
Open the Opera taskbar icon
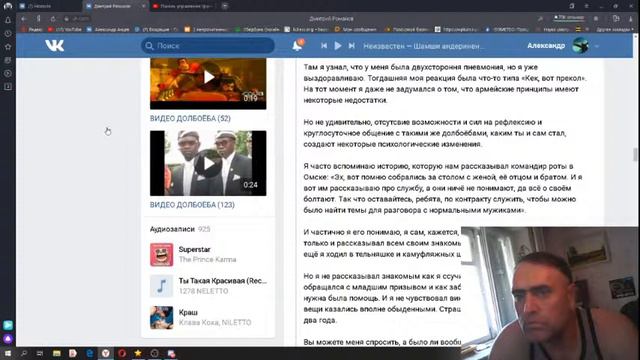(x=122, y=353)
